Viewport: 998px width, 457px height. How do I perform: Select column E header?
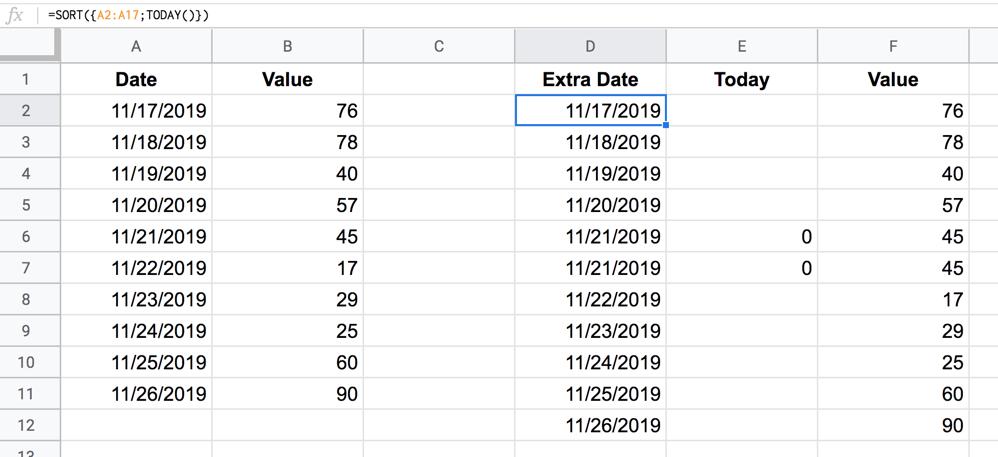[741, 46]
